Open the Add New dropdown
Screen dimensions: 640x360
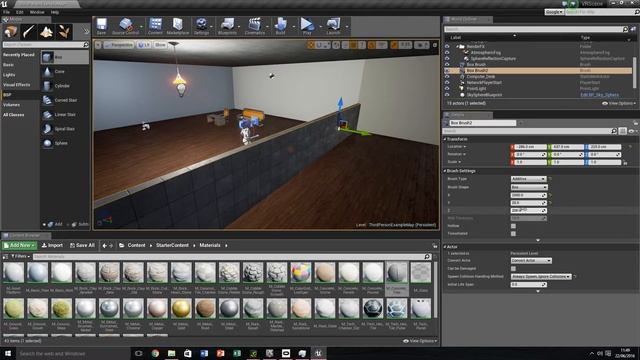click(19, 245)
